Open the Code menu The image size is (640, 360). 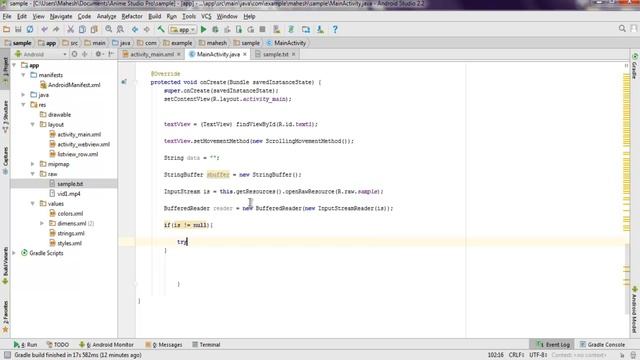point(84,16)
